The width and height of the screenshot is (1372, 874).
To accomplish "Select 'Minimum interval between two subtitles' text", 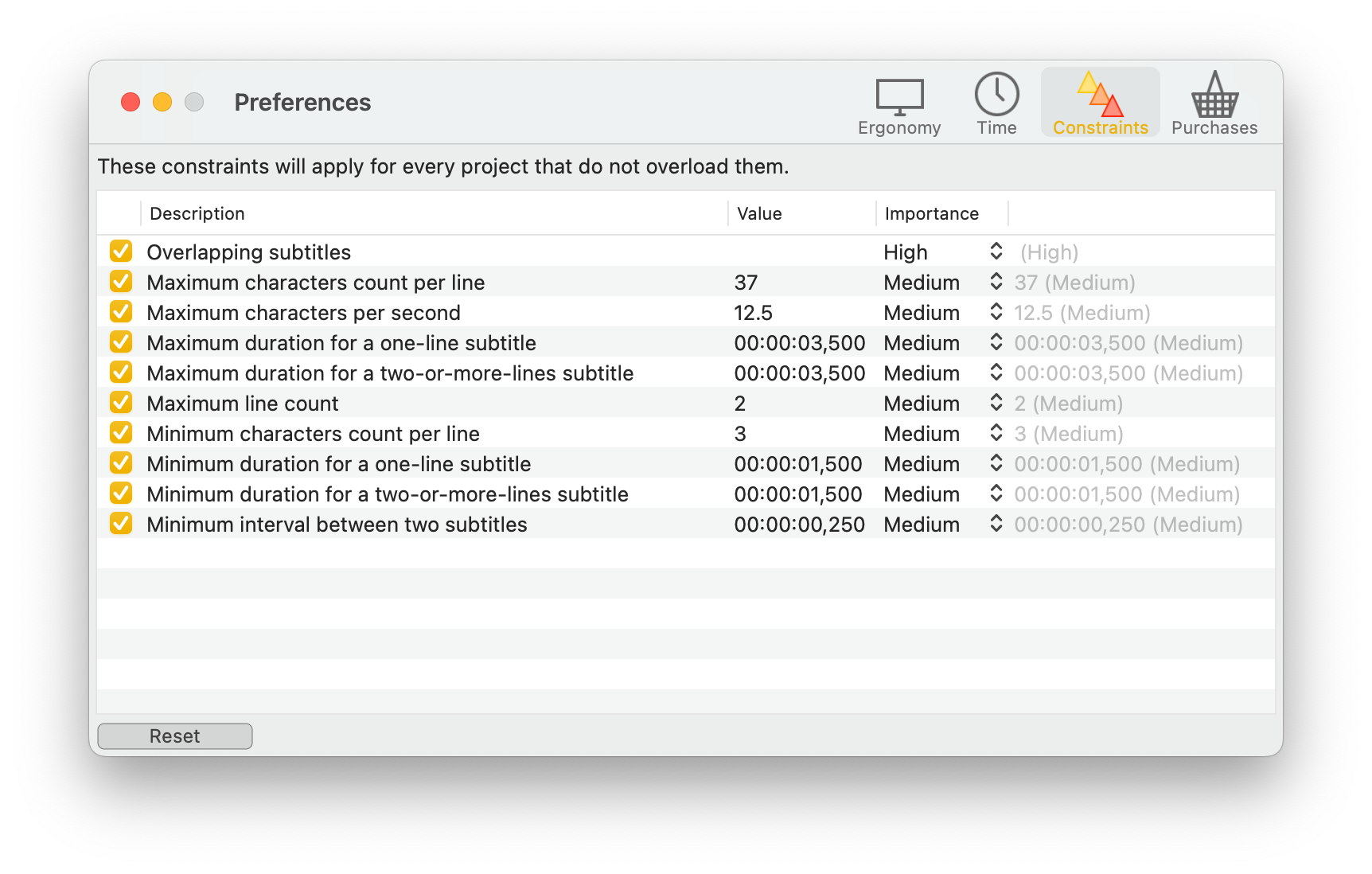I will pos(337,525).
